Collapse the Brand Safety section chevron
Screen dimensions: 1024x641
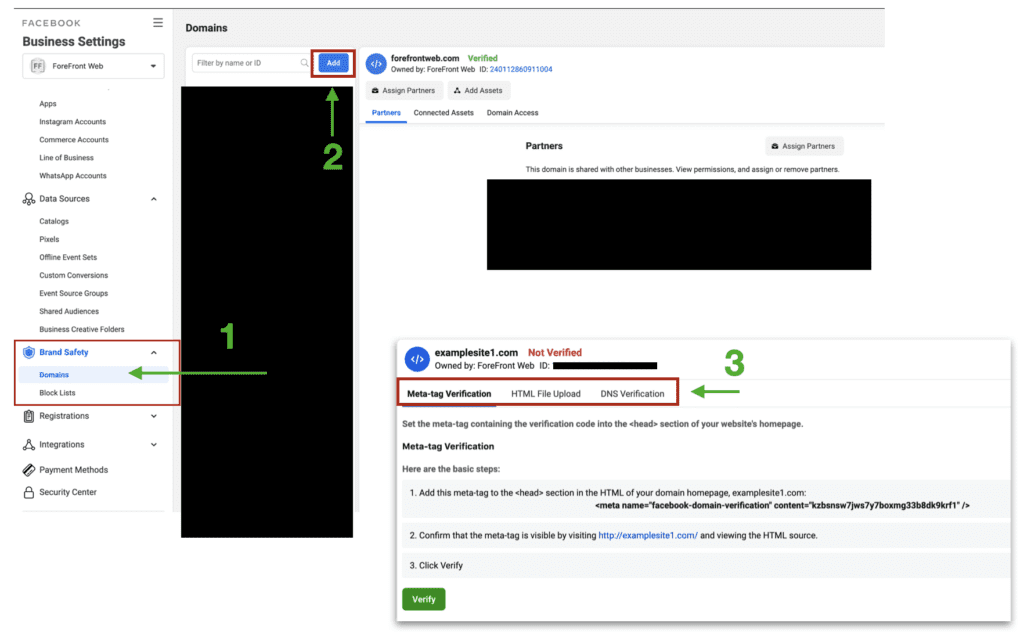153,352
